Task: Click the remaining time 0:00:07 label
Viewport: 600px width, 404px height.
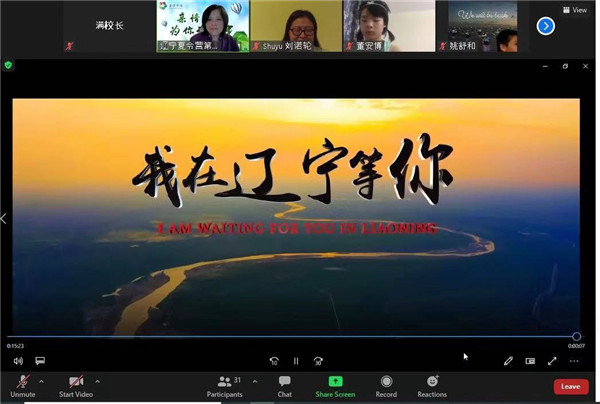Action: 576,346
